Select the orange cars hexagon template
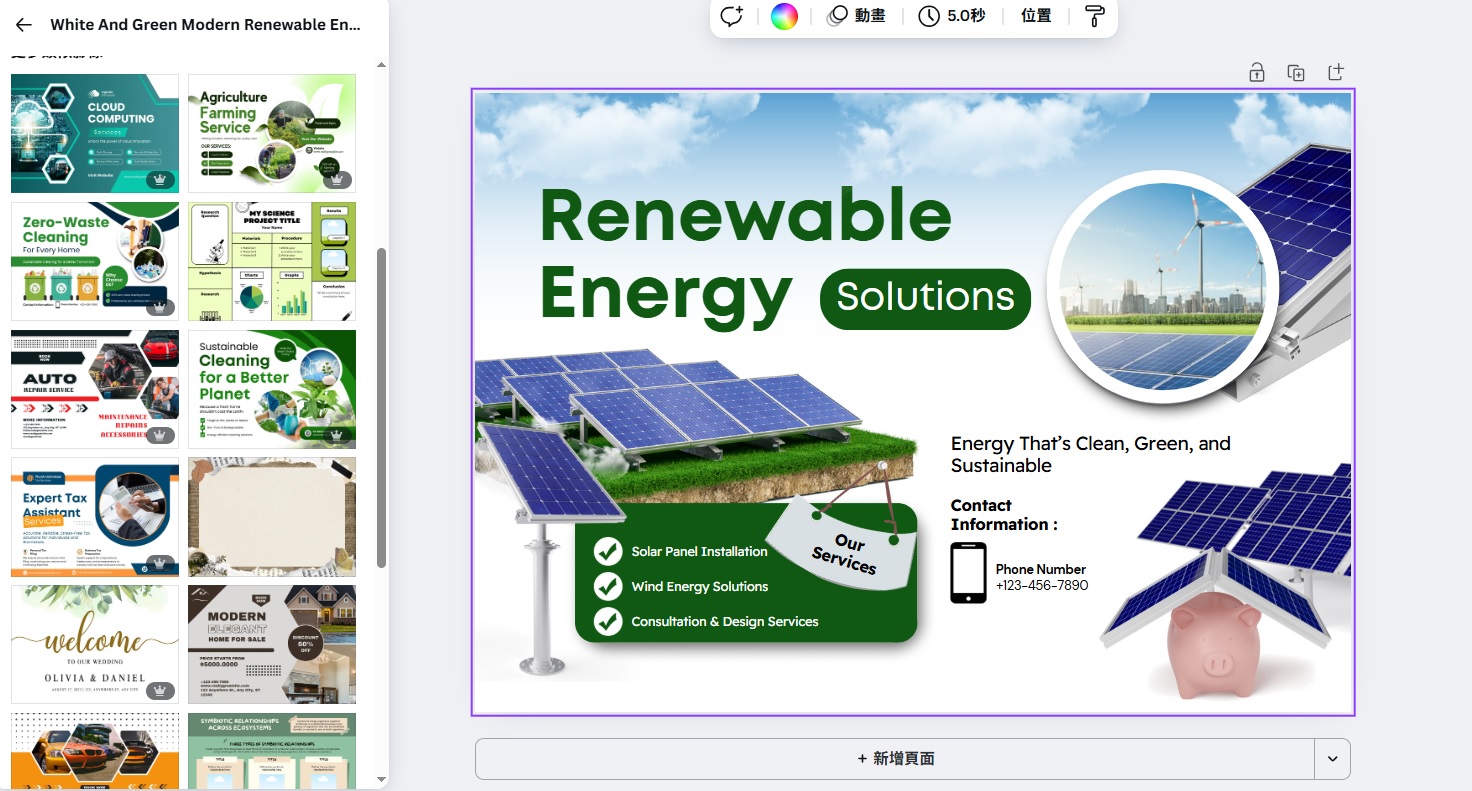Viewport: 1472px width, 791px height. point(95,751)
